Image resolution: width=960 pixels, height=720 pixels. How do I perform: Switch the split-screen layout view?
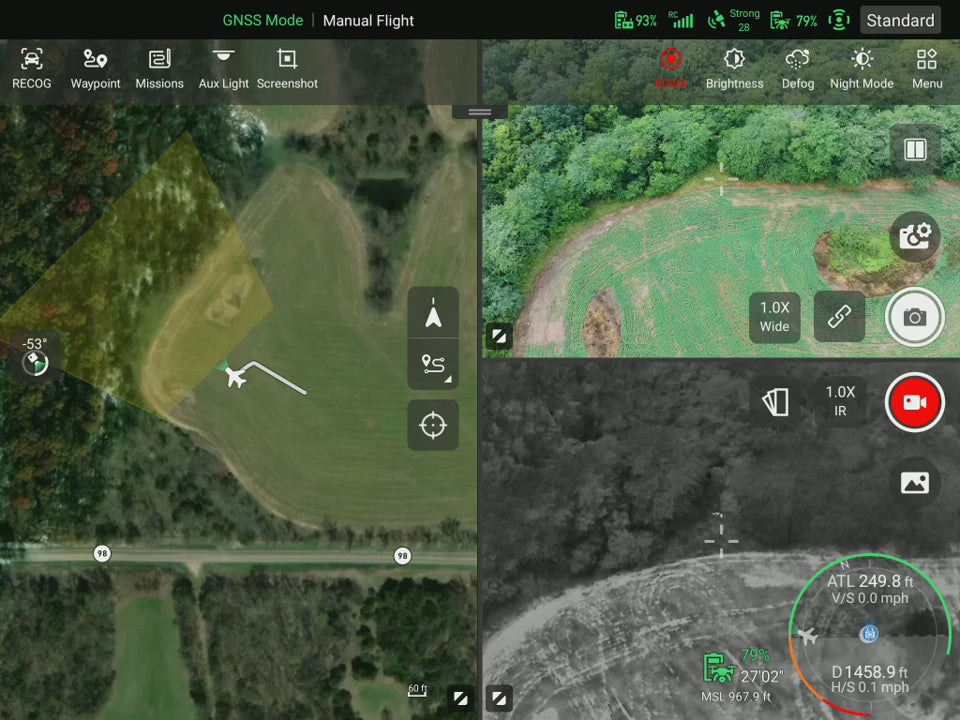click(x=915, y=150)
